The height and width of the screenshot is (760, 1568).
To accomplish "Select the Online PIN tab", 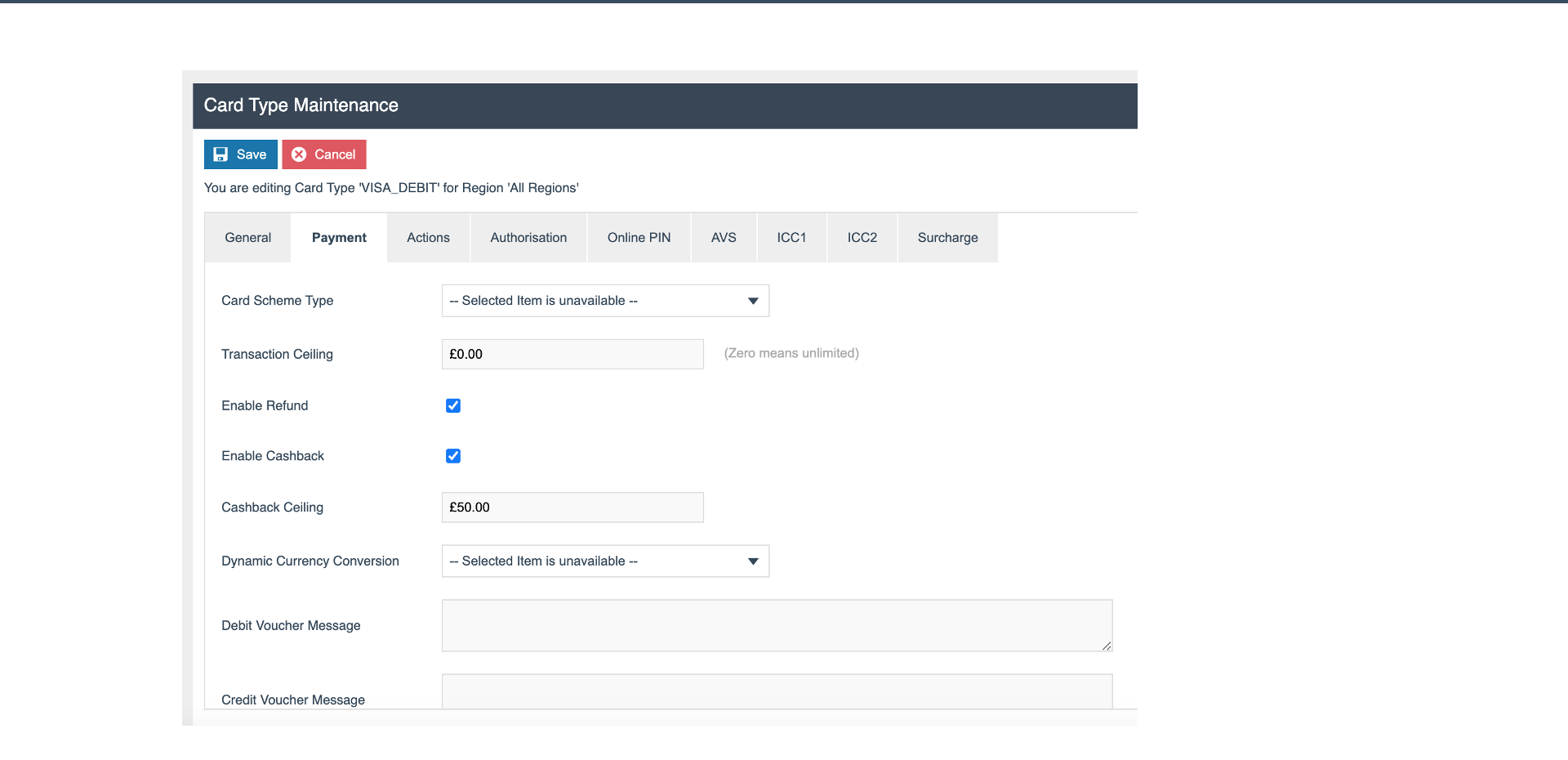I will [638, 237].
